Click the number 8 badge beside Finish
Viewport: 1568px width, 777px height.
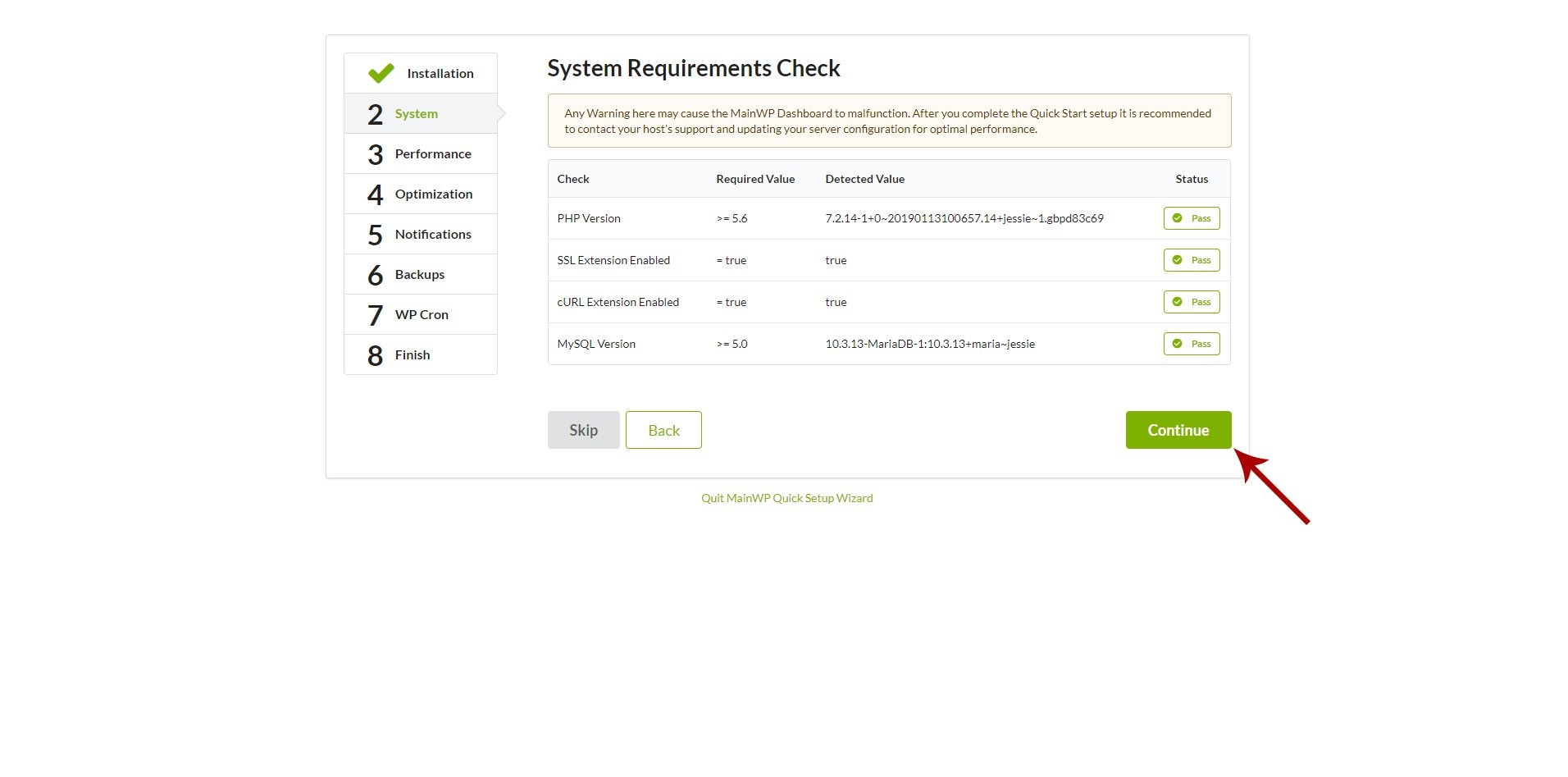coord(376,354)
